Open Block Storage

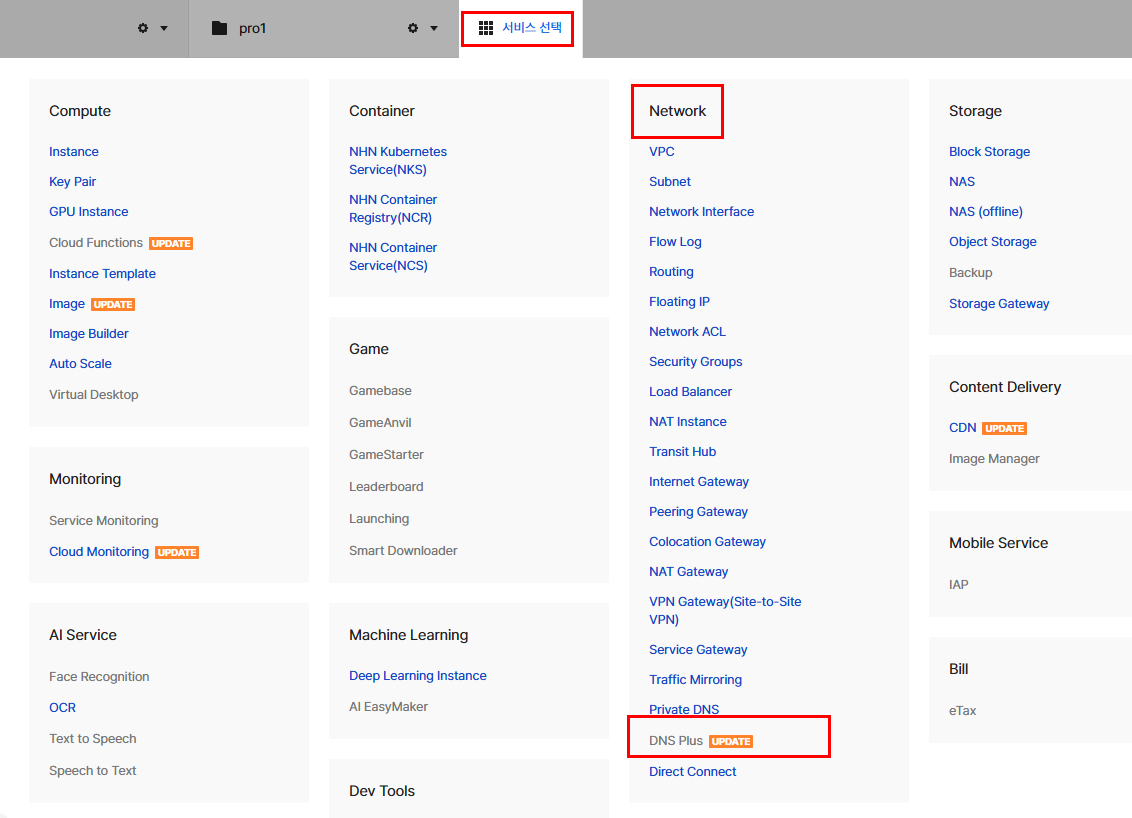(x=990, y=152)
